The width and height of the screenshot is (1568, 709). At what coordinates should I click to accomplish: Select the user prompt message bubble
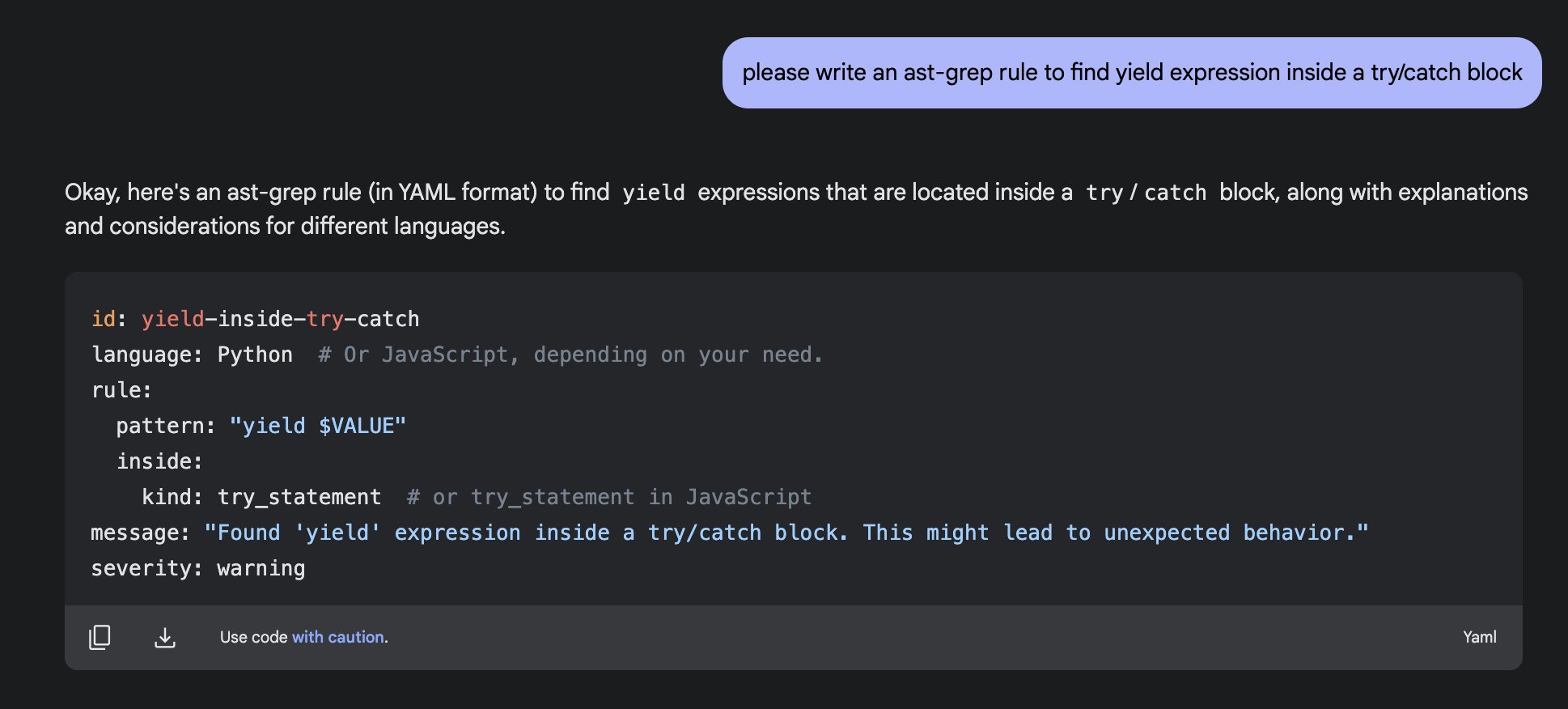1132,73
